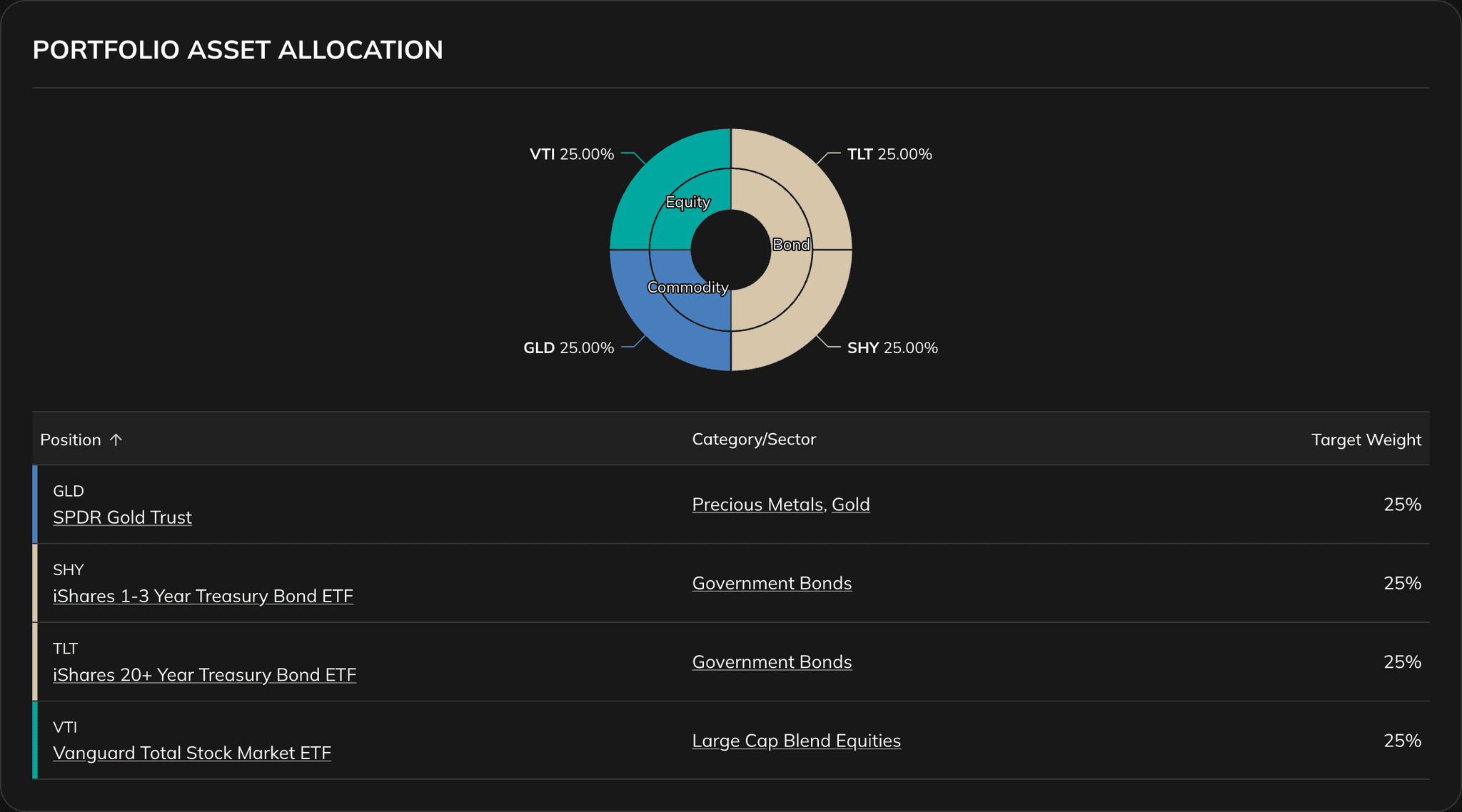1462x812 pixels.
Task: Open the SPDR Gold Trust link
Action: coord(122,517)
